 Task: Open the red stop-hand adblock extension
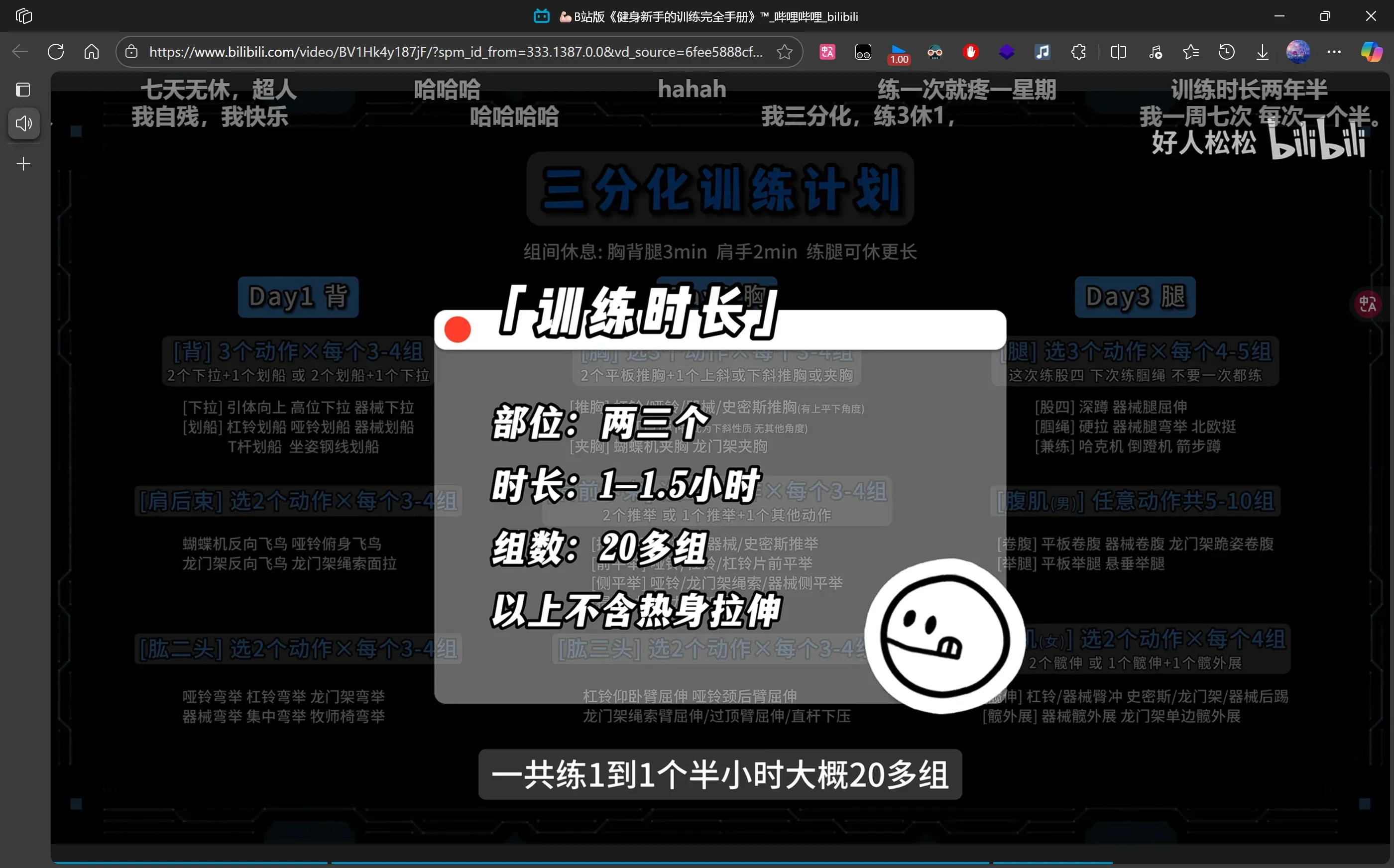click(x=970, y=52)
